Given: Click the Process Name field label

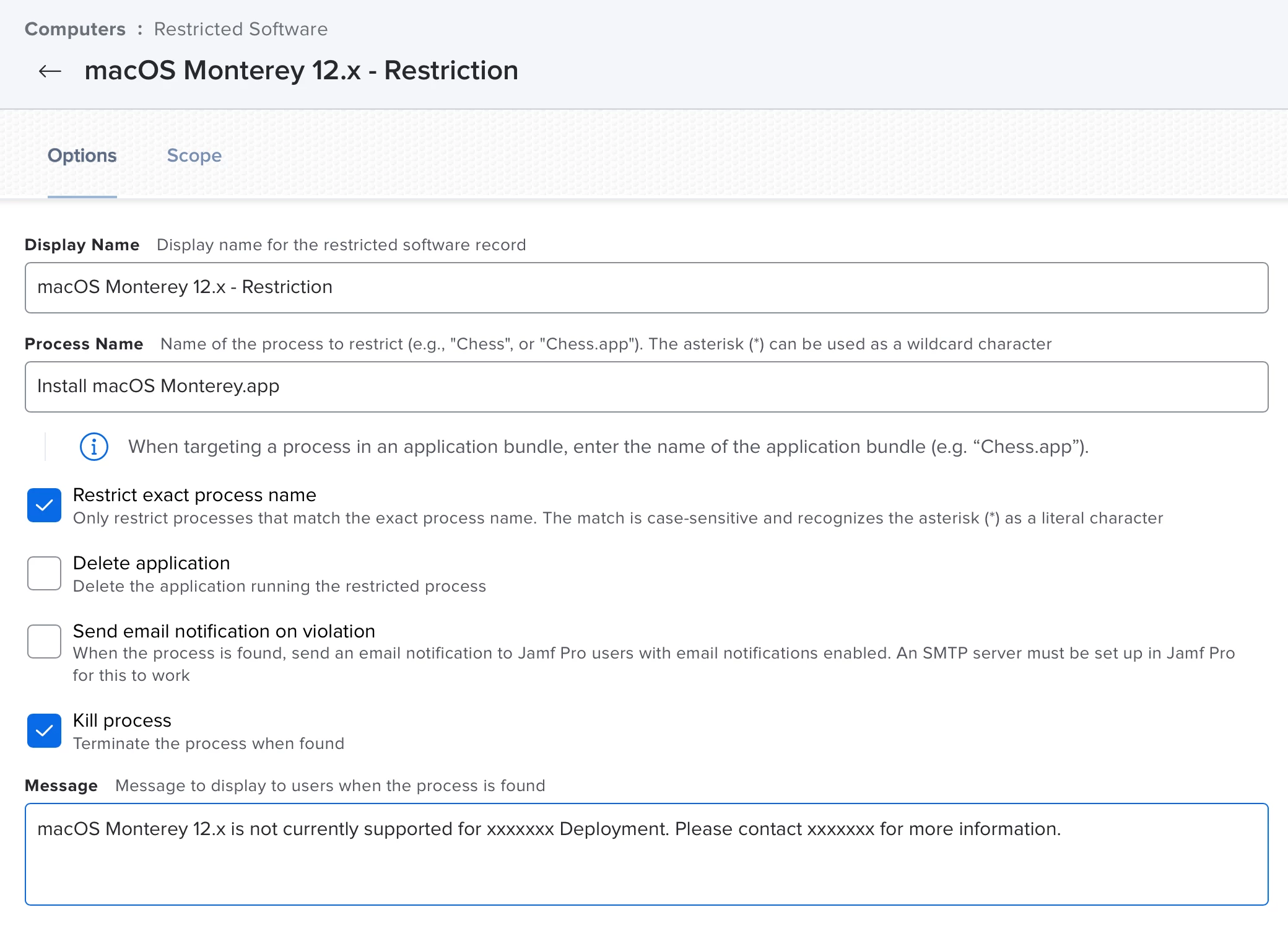Looking at the screenshot, I should (x=84, y=344).
